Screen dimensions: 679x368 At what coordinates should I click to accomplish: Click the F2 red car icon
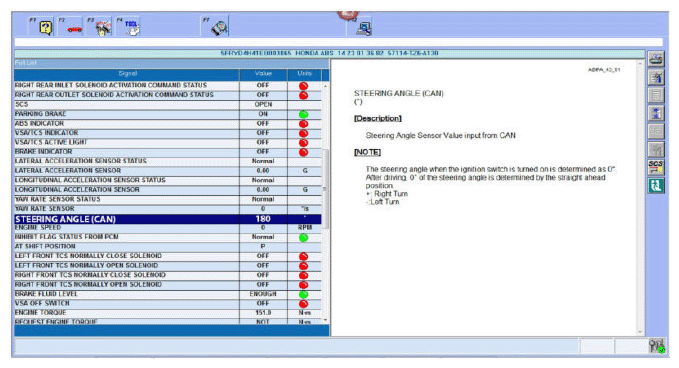71,27
